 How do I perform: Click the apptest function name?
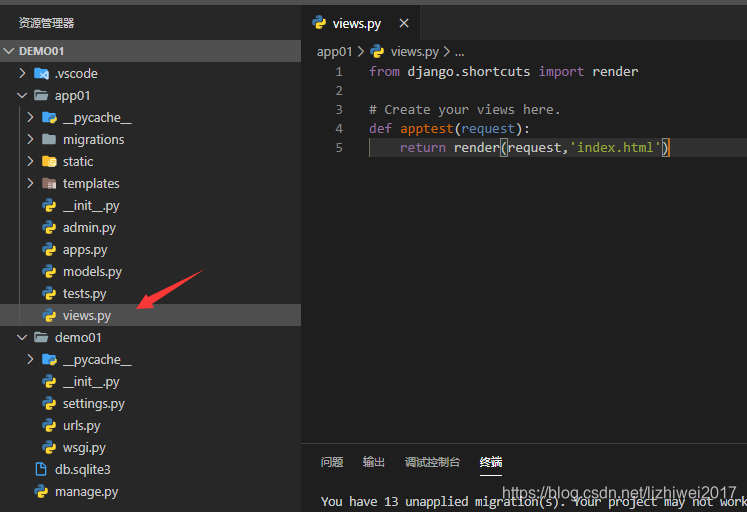click(x=426, y=129)
